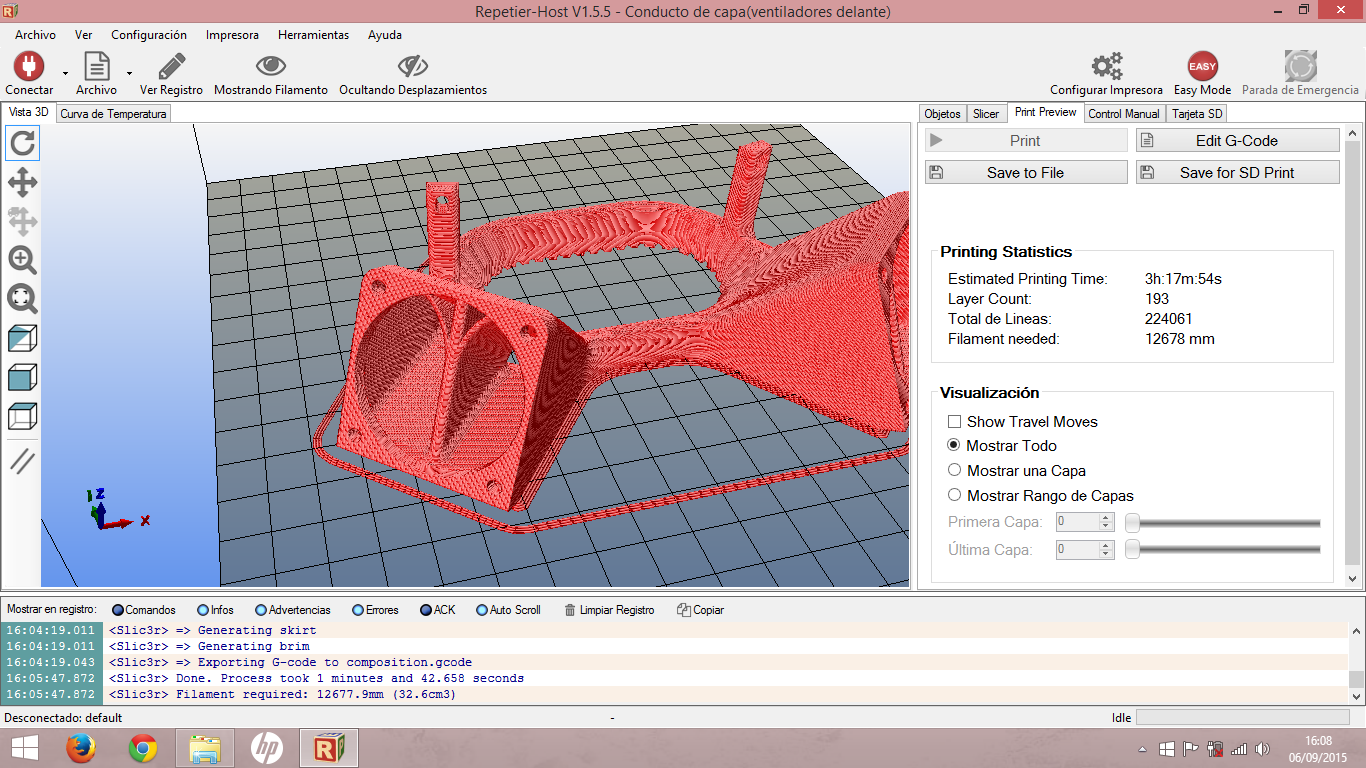
Task: Click the Print Preview panel scrollbar
Action: 1354,355
